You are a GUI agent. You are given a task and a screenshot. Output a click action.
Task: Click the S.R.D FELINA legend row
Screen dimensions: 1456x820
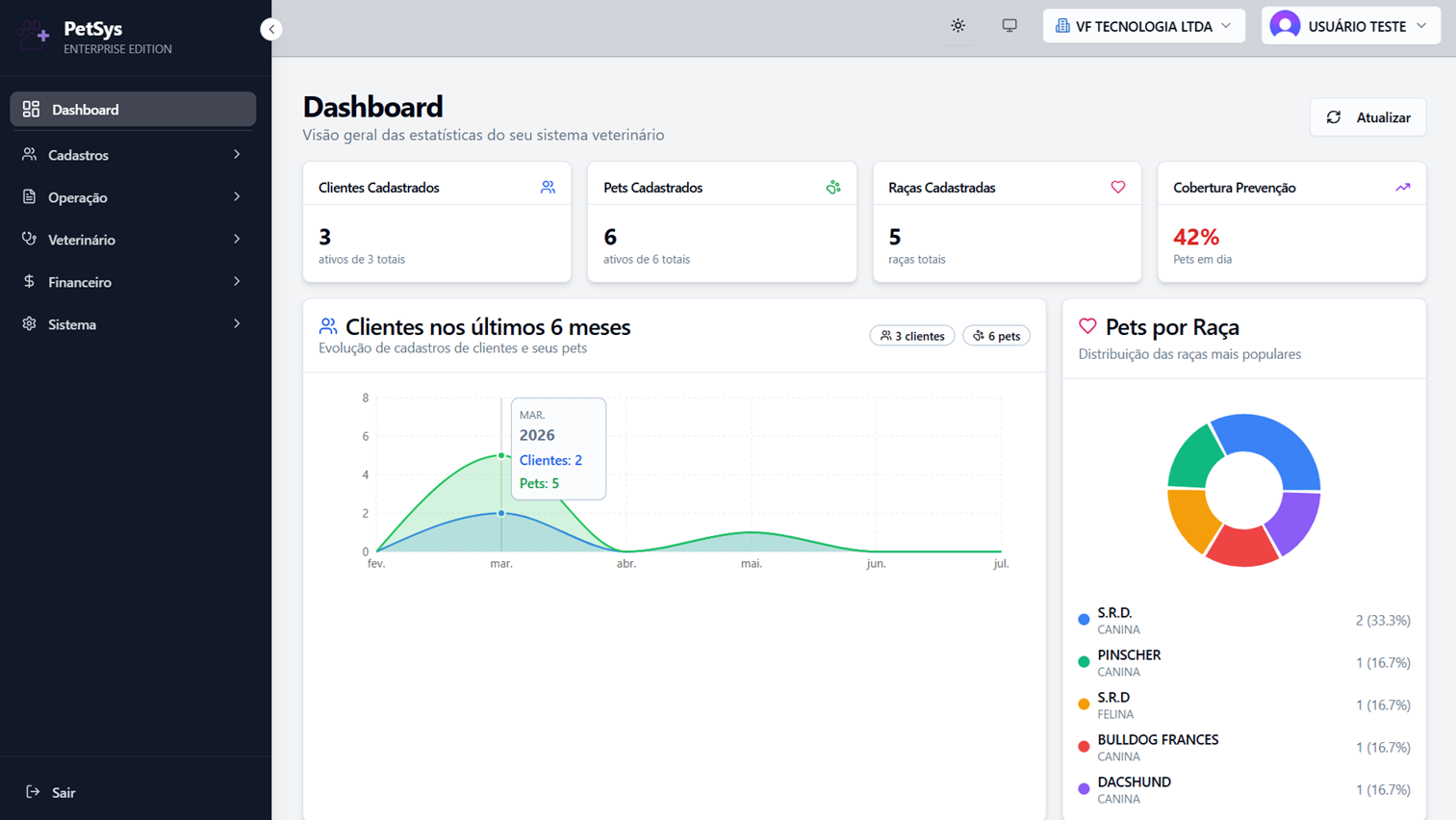click(x=1244, y=705)
